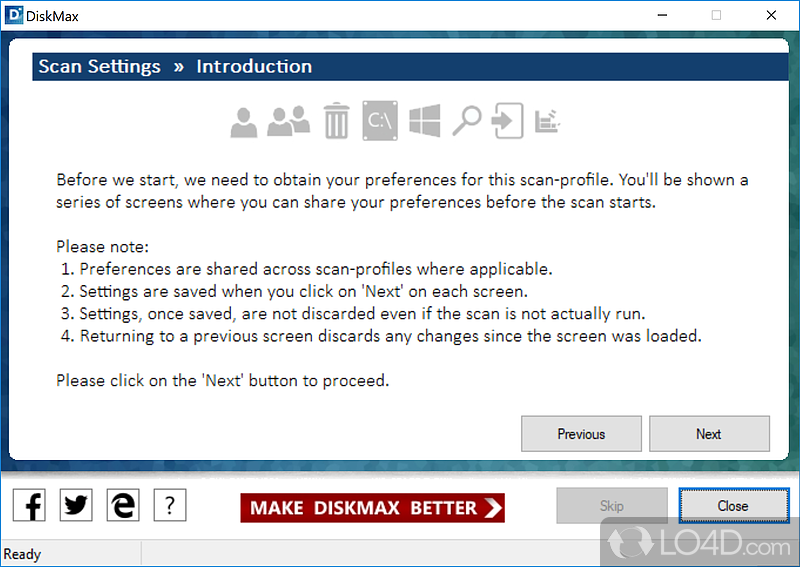800x567 pixels.
Task: Click note 4 about returning to previous screen
Action: pyautogui.click(x=381, y=336)
